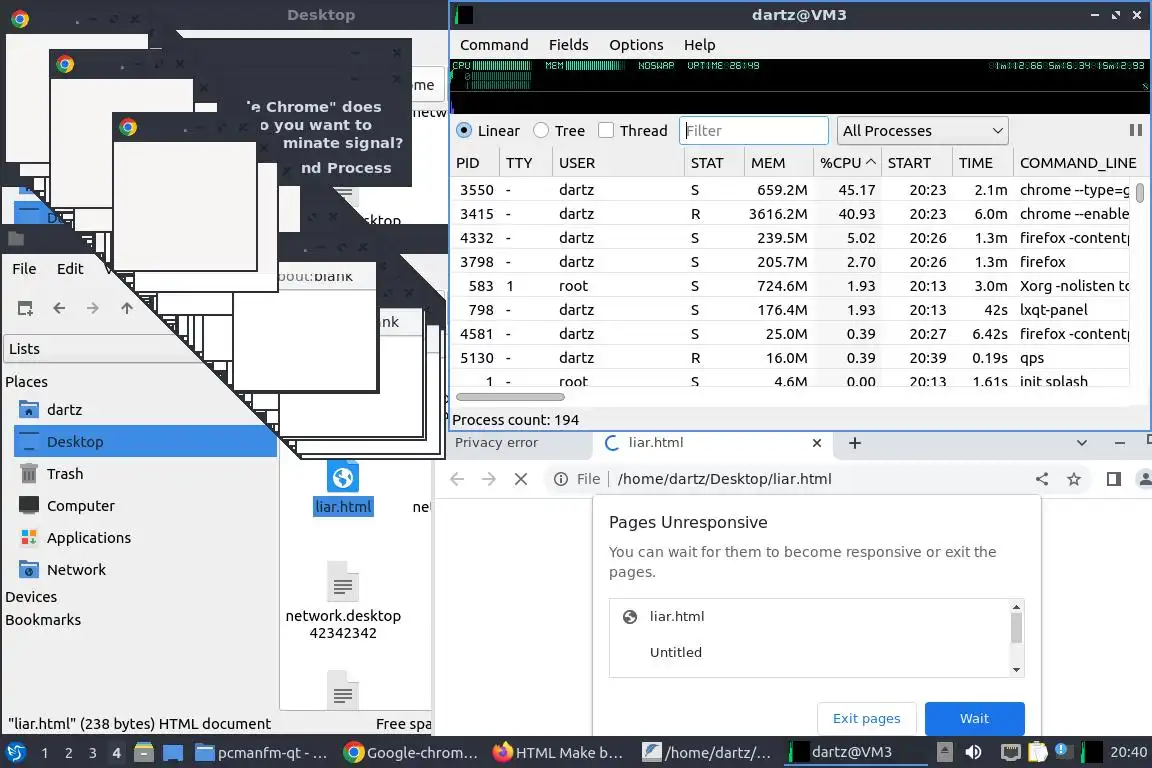The image size is (1152, 768).
Task: Go forward in the file manager
Action: [93, 308]
